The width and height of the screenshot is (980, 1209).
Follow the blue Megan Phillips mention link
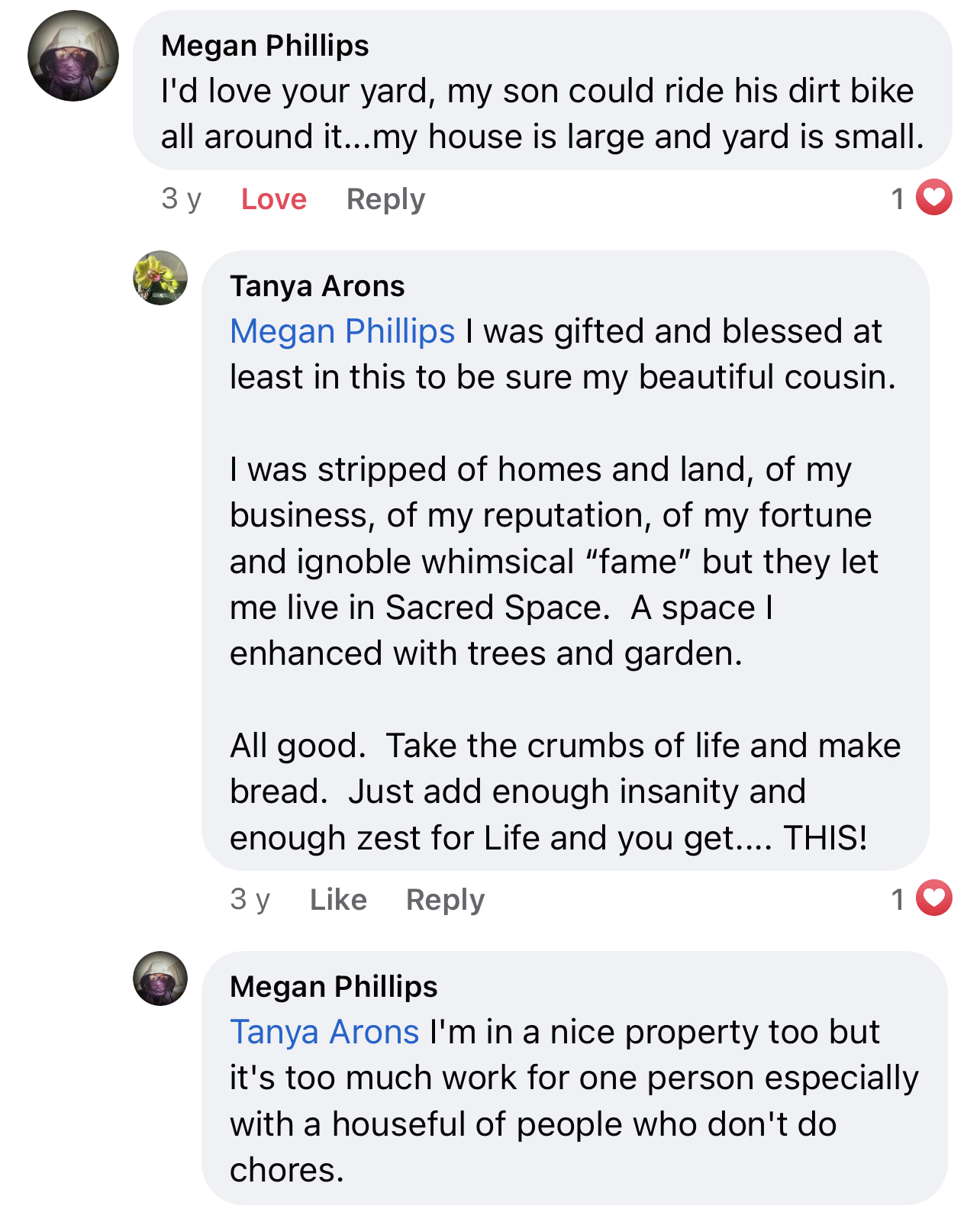(343, 331)
